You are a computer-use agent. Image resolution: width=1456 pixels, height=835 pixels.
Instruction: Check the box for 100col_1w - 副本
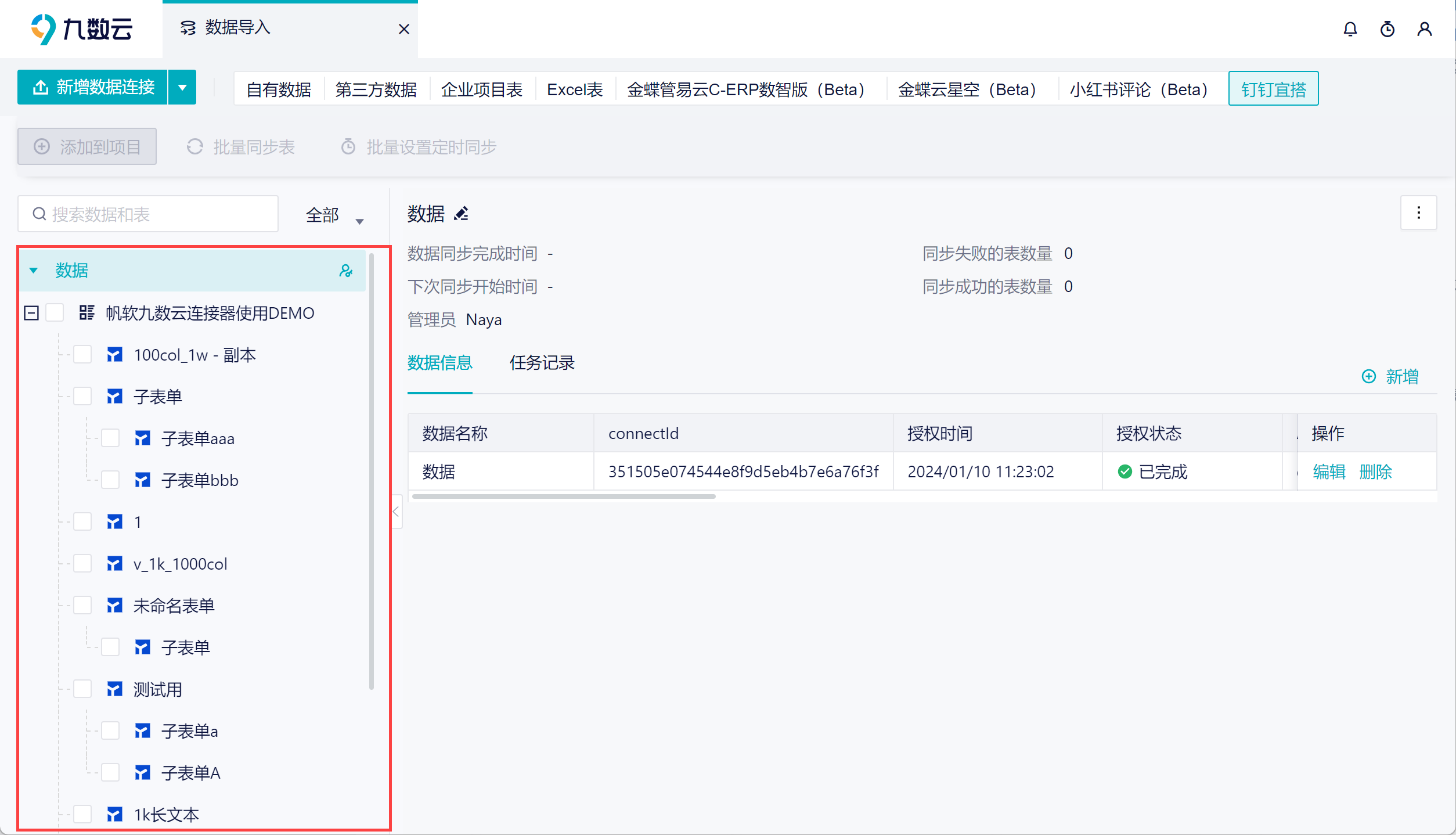pos(83,355)
